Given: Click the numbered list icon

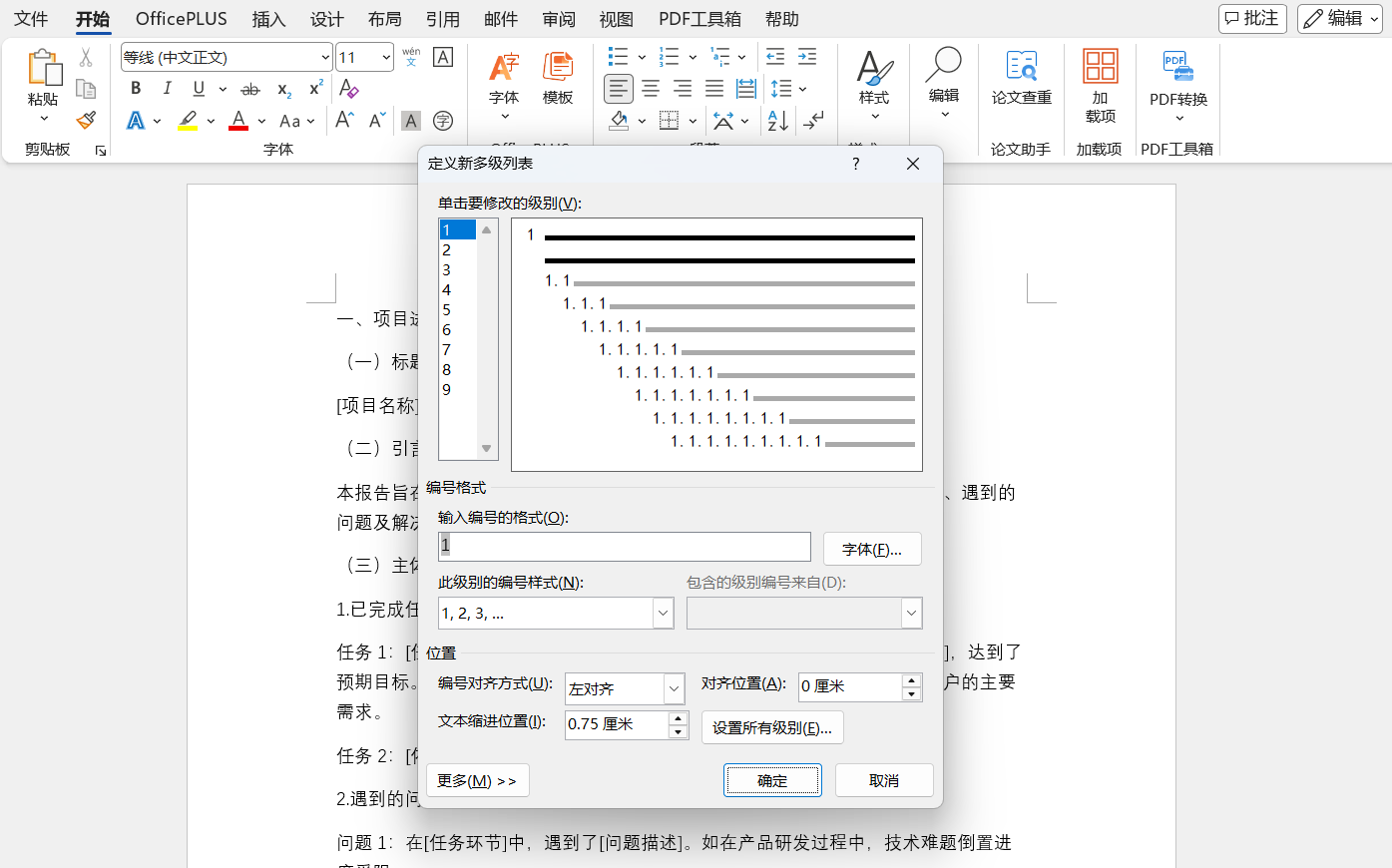Looking at the screenshot, I should (x=670, y=57).
